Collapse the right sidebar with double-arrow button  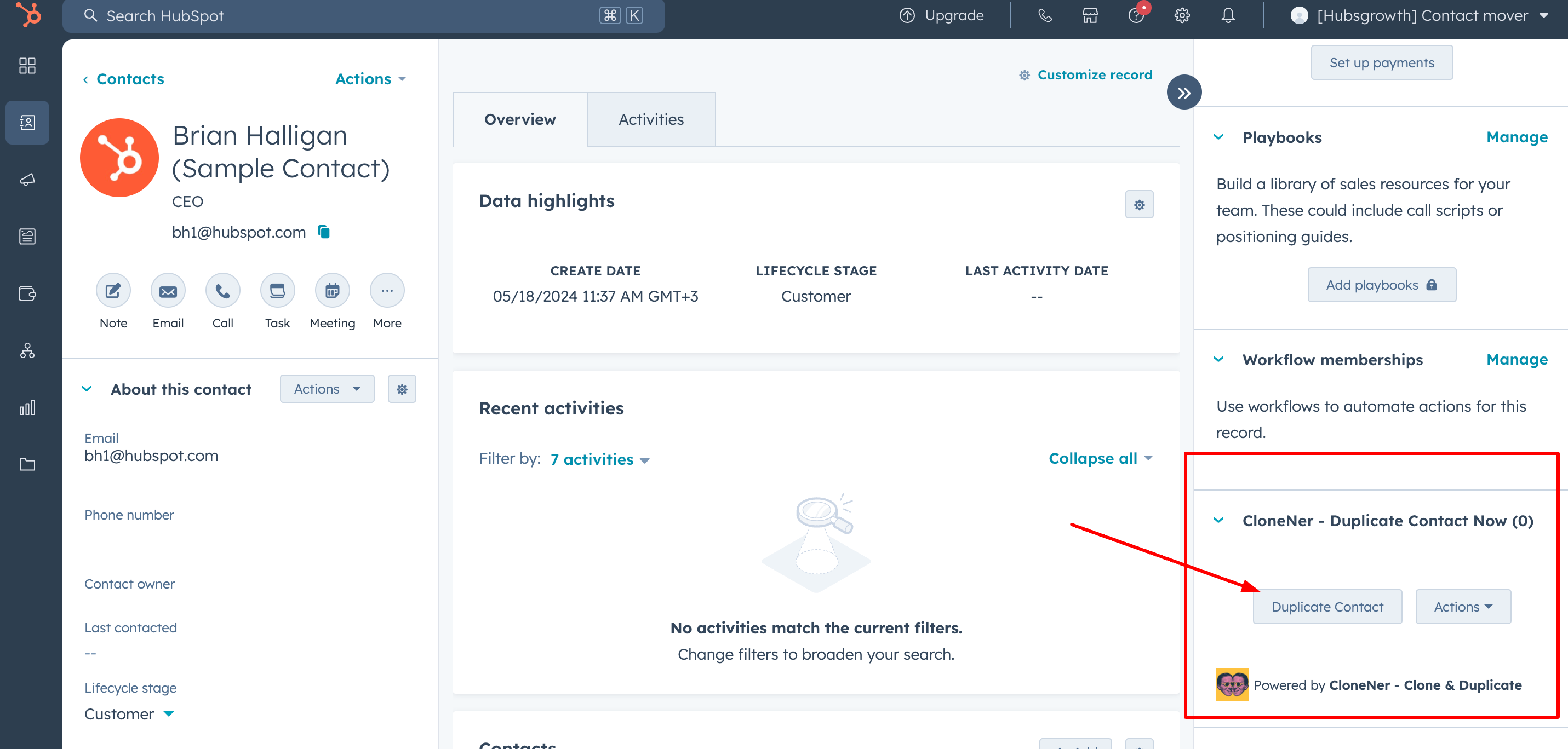click(1183, 93)
